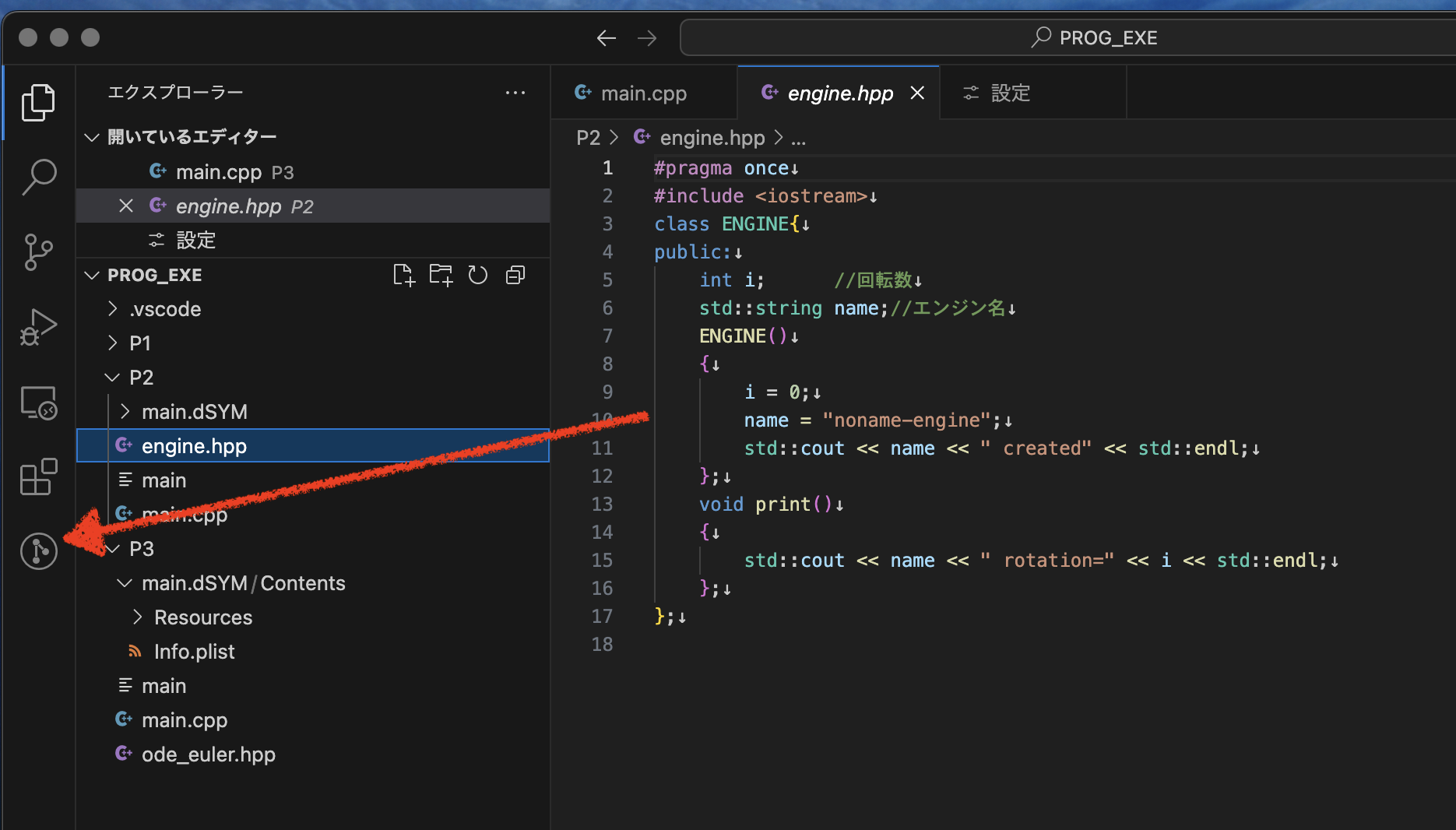Open main.cpp in P3 folder
This screenshot has height=830, width=1456.
[x=313, y=719]
